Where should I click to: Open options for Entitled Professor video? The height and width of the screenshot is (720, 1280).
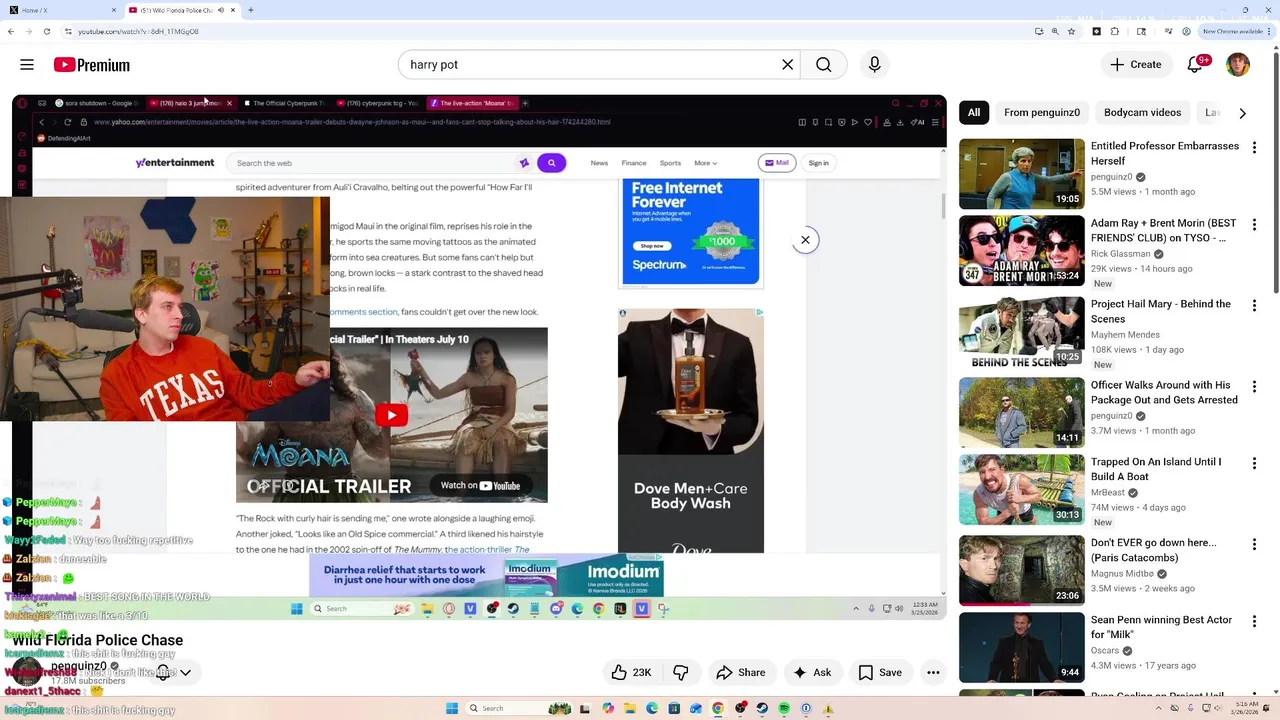1254,148
